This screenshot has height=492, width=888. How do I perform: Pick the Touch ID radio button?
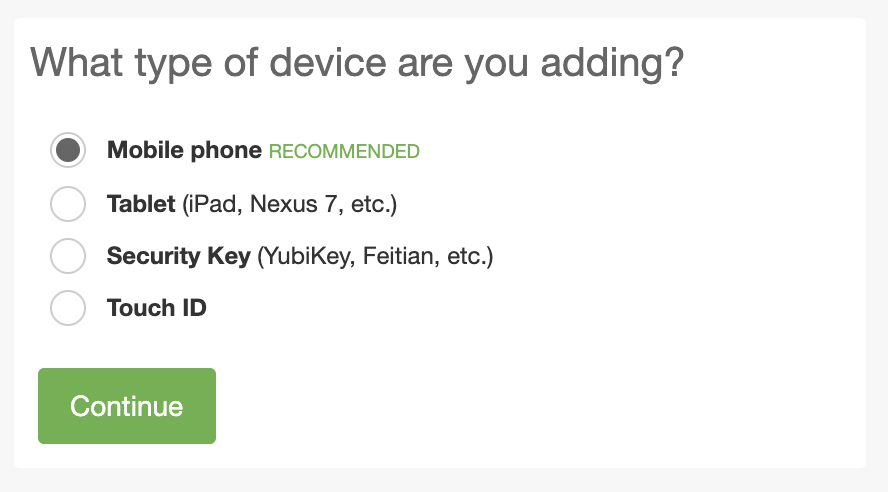pos(68,308)
